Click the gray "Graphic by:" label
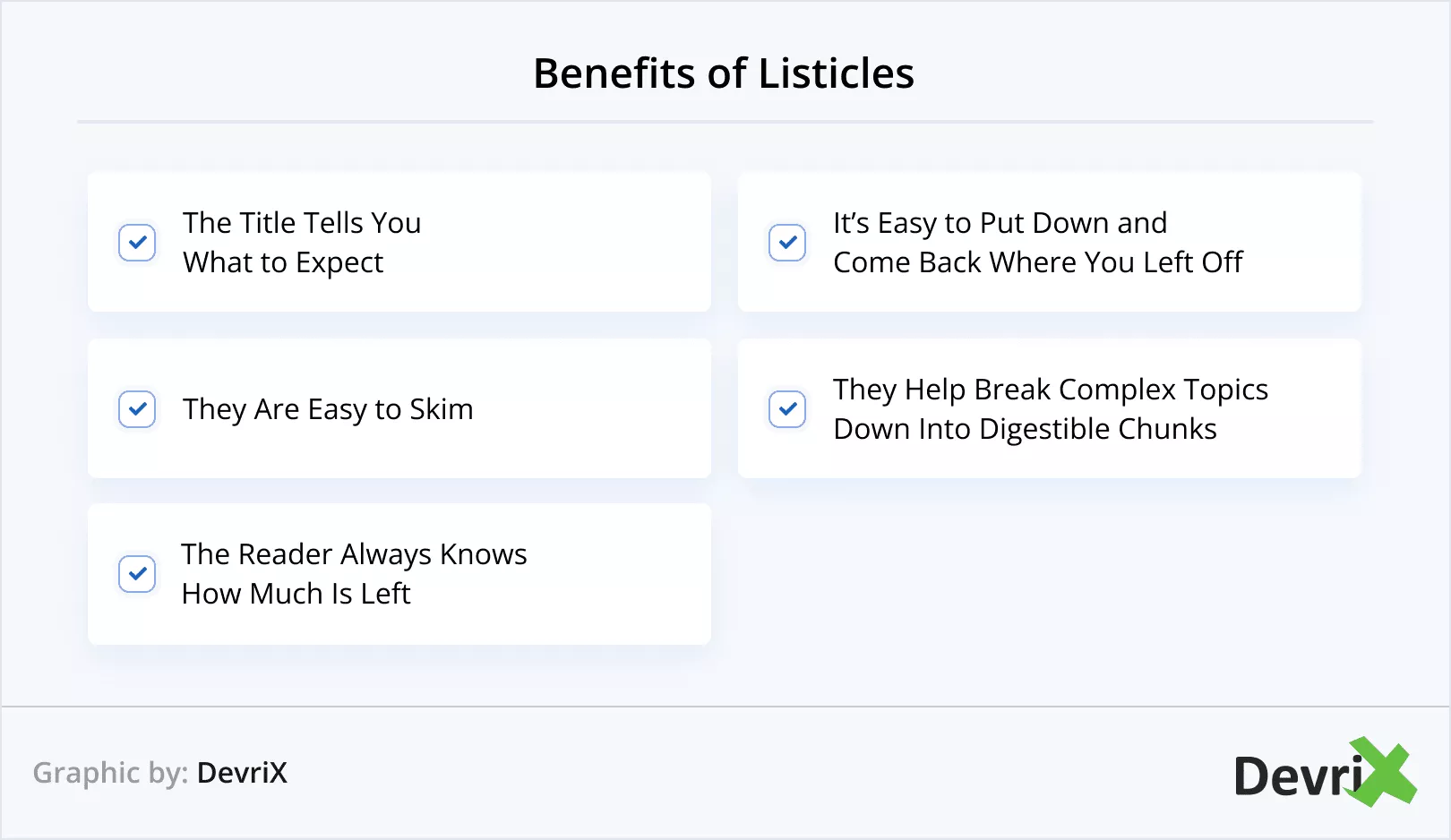 pyautogui.click(x=110, y=773)
